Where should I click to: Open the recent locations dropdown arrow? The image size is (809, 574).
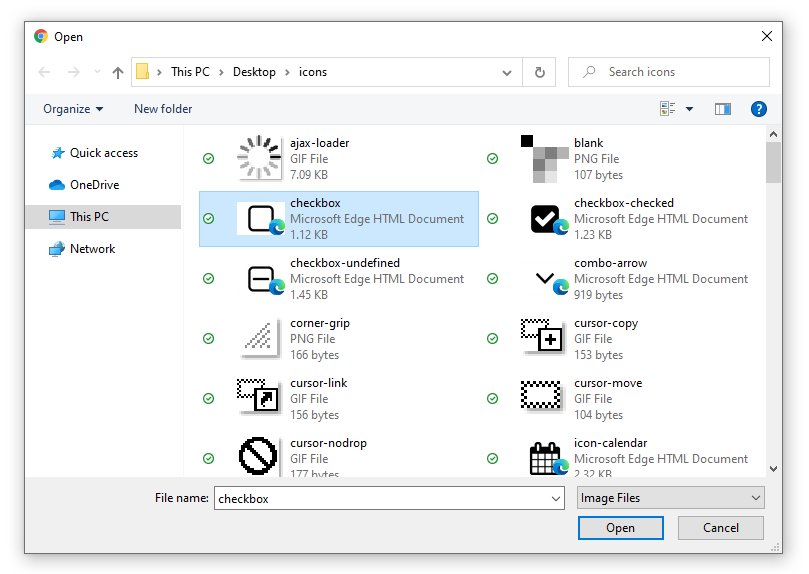pyautogui.click(x=97, y=72)
